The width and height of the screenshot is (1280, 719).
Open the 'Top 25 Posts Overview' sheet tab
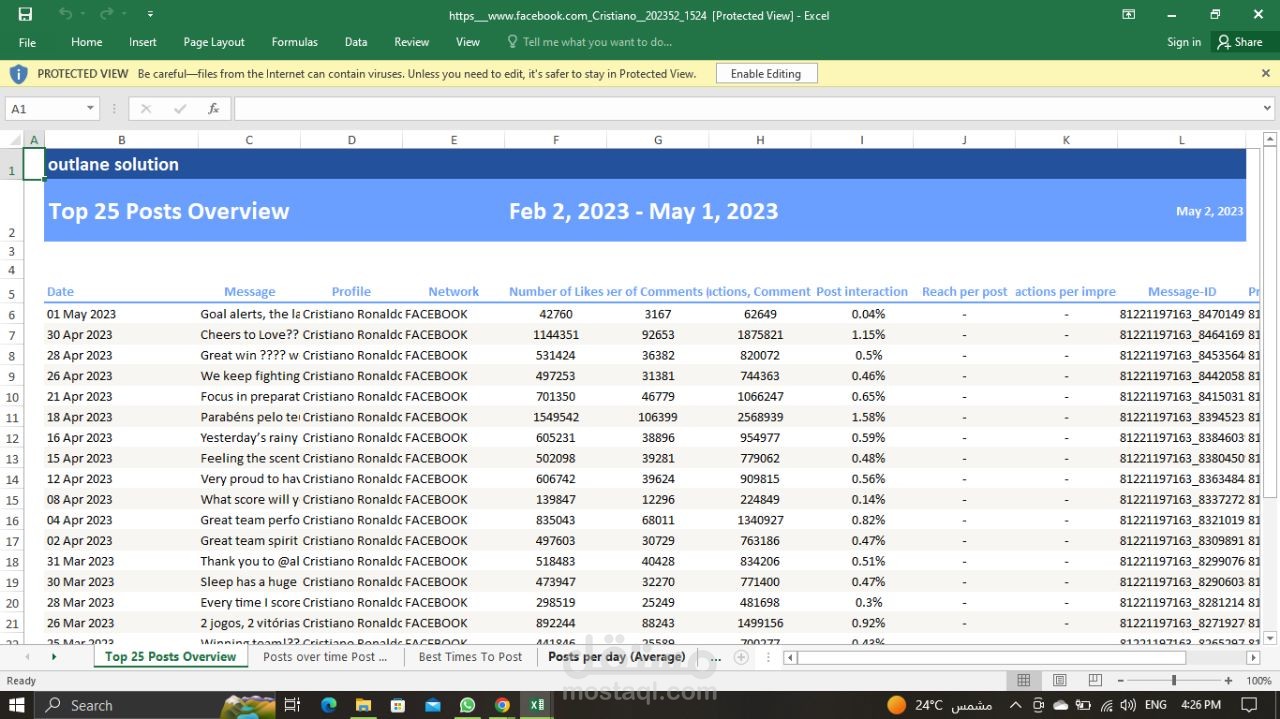point(170,657)
